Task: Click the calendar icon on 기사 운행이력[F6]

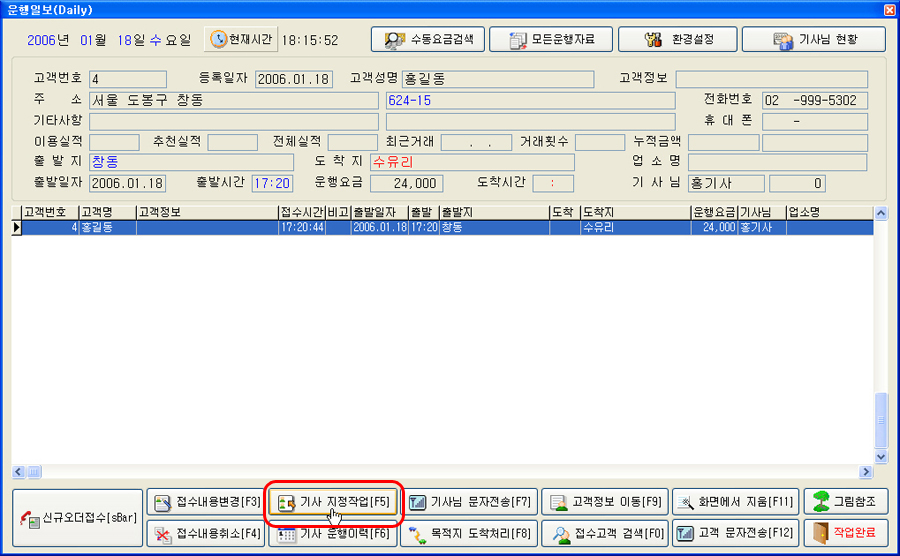Action: tap(286, 535)
